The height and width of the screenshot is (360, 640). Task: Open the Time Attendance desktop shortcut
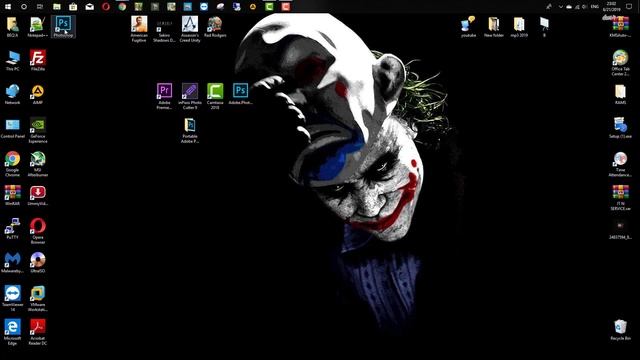pos(620,164)
